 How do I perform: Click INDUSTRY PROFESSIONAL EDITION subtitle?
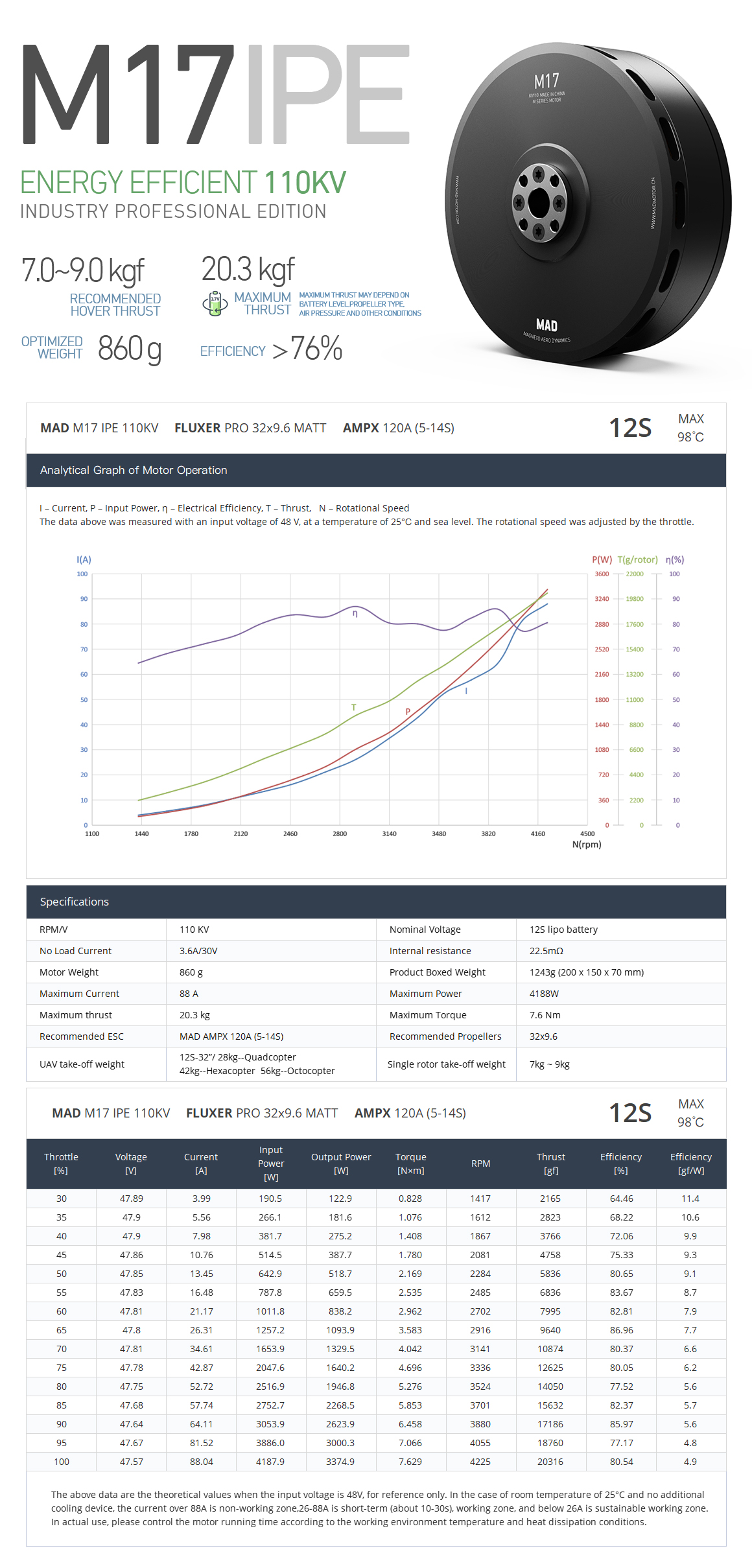point(173,211)
